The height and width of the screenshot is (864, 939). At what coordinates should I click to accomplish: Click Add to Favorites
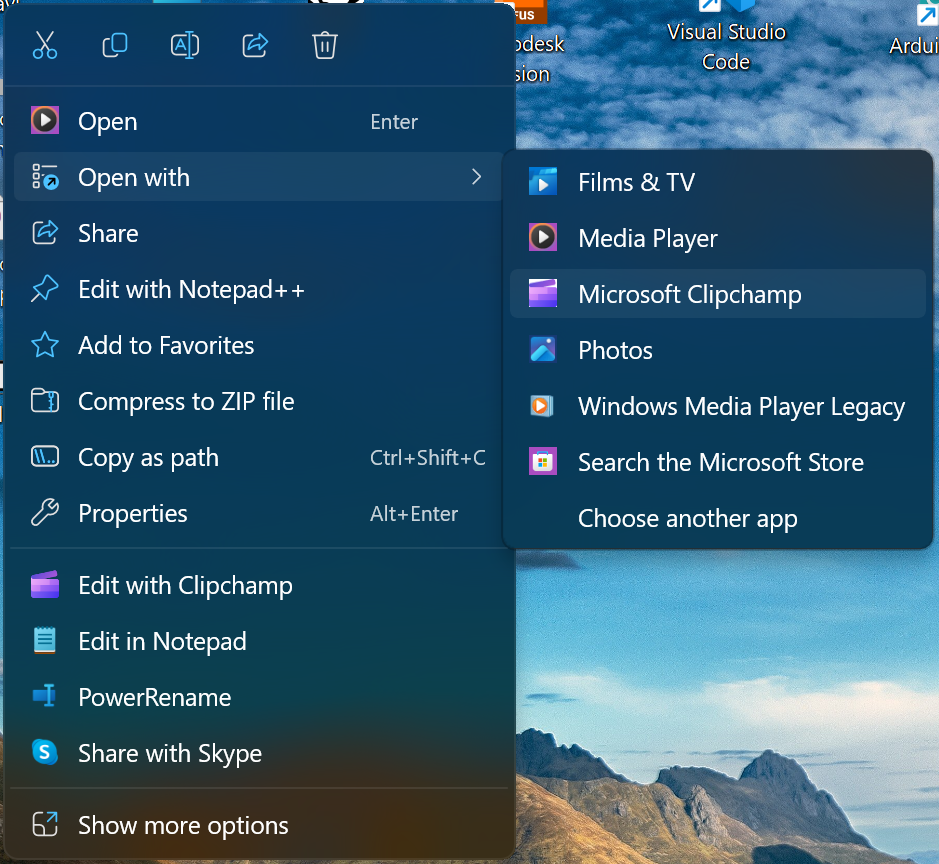(259, 345)
